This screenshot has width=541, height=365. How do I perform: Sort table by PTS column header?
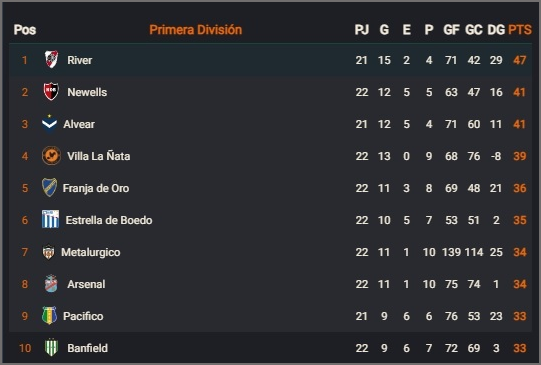pyautogui.click(x=520, y=30)
